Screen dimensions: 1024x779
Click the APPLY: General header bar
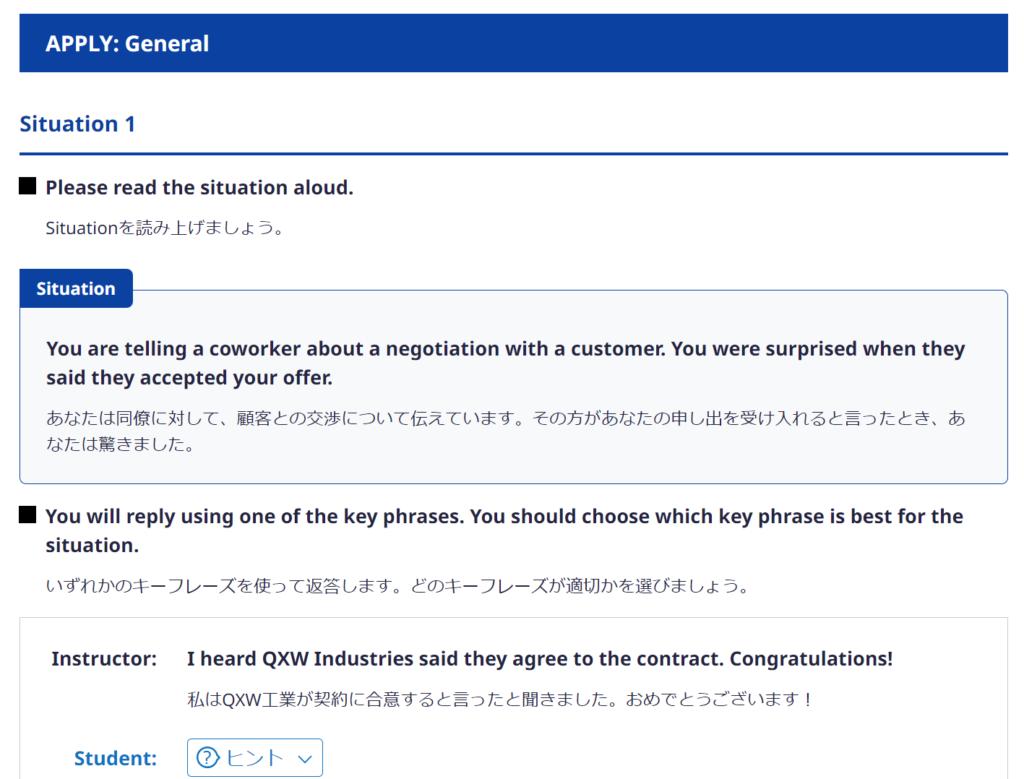(x=513, y=44)
